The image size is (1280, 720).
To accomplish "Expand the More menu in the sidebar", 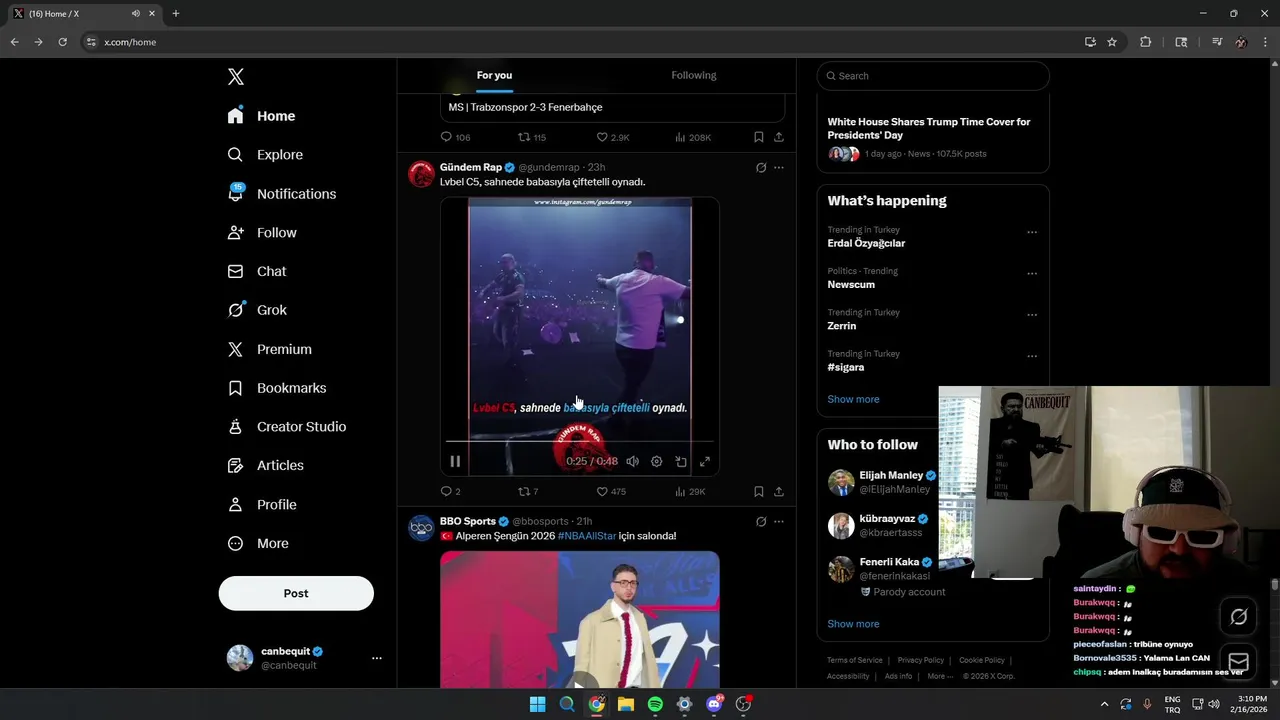I will tap(258, 544).
